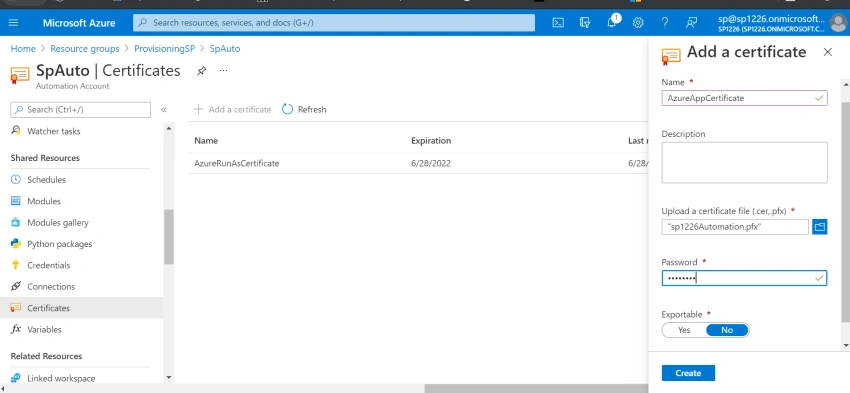
Task: Click the sidebar scroll up arrow
Action: [x=169, y=129]
